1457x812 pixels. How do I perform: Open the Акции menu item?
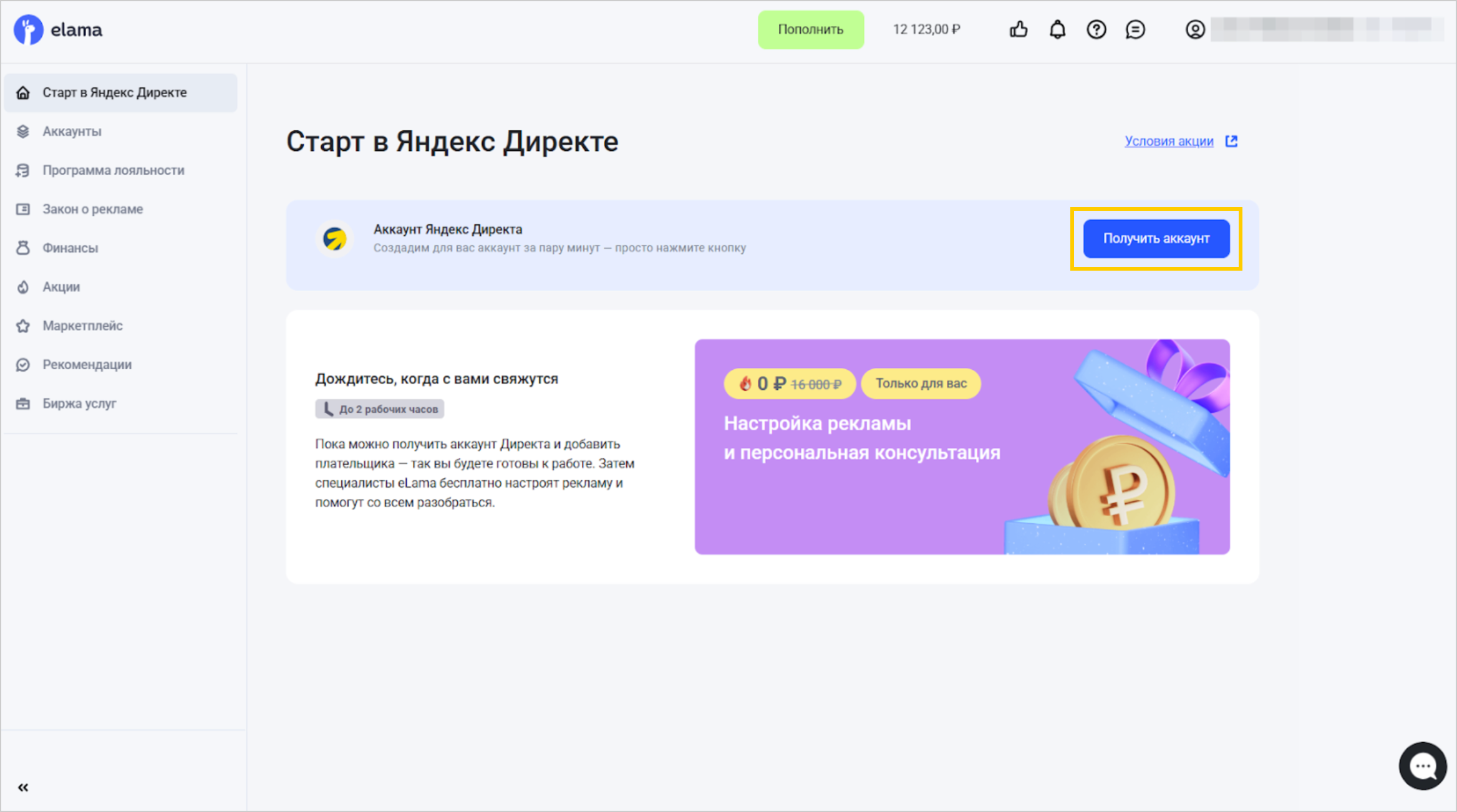click(x=61, y=287)
